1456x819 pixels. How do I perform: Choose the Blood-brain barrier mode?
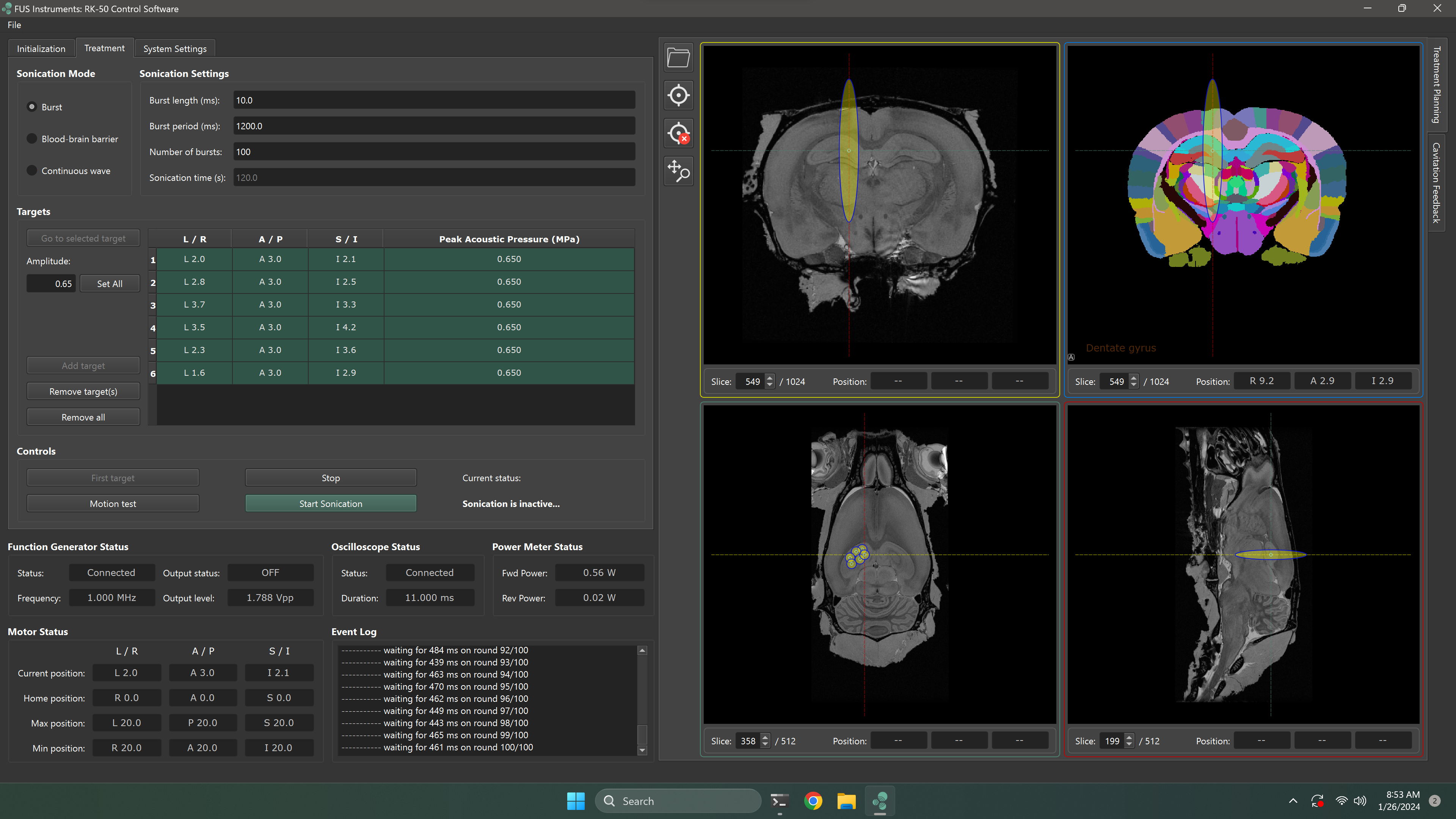(32, 139)
